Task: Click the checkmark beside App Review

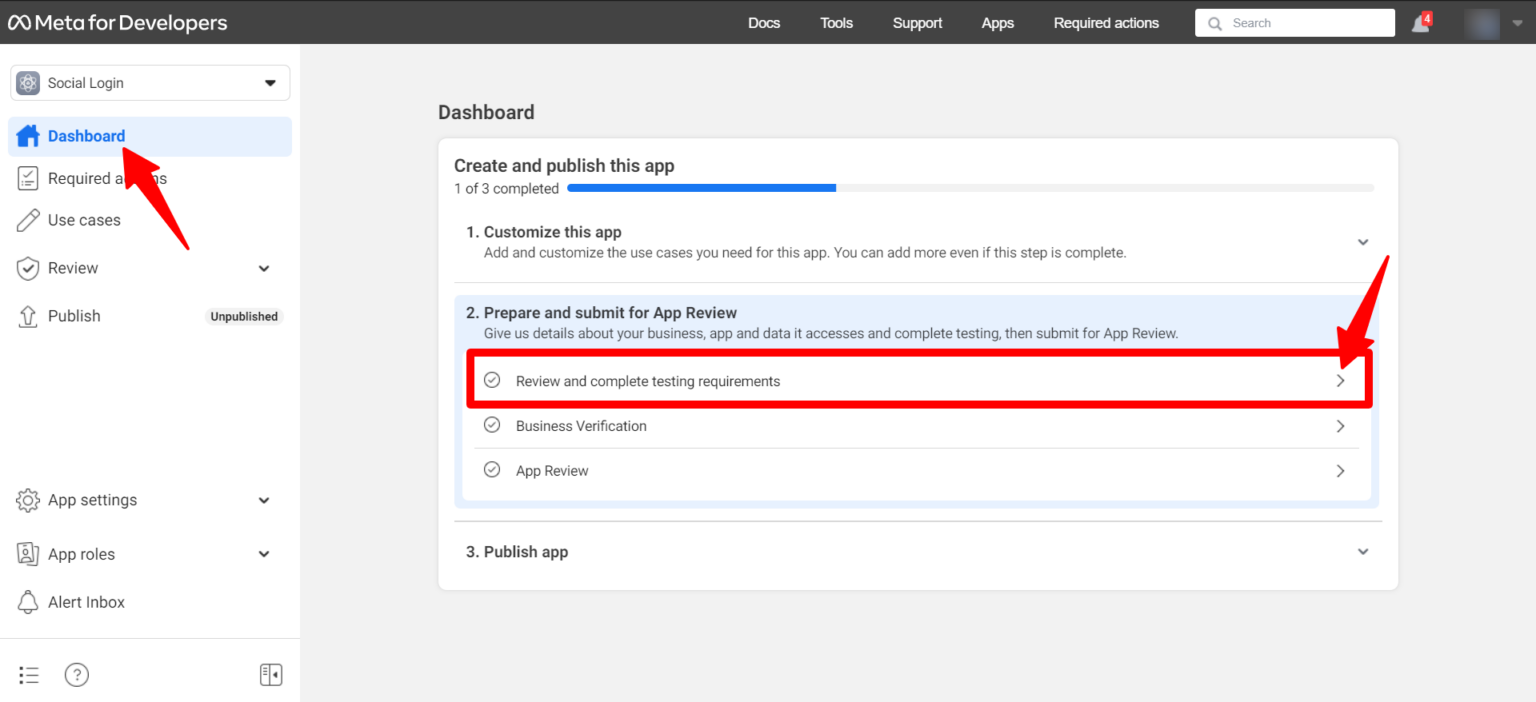Action: coord(491,470)
